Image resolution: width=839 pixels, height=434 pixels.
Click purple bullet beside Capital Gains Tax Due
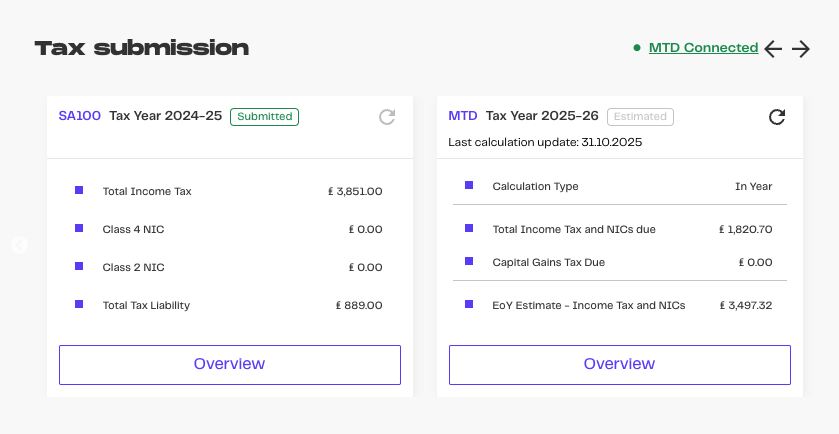(x=469, y=261)
